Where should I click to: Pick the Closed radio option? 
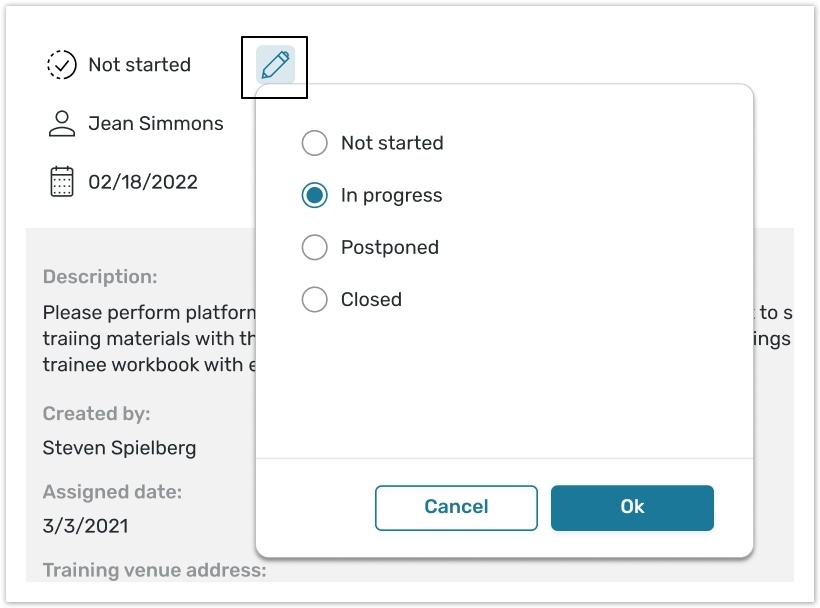tap(315, 299)
